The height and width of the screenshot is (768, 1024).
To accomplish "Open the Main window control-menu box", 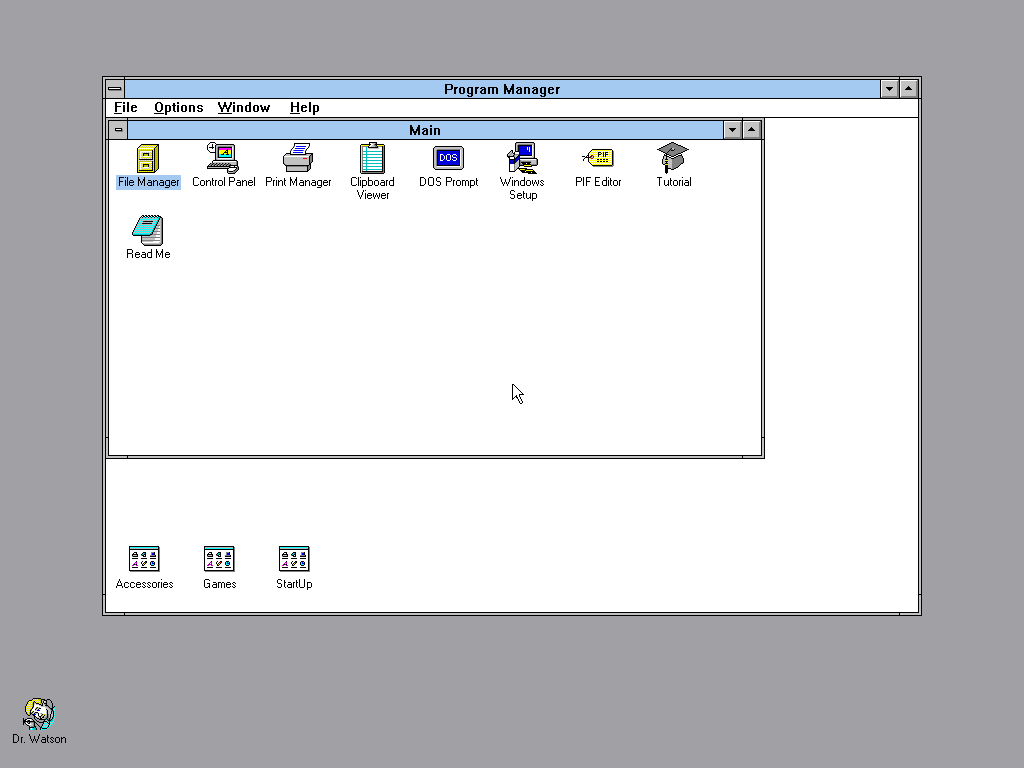I will click(x=118, y=130).
